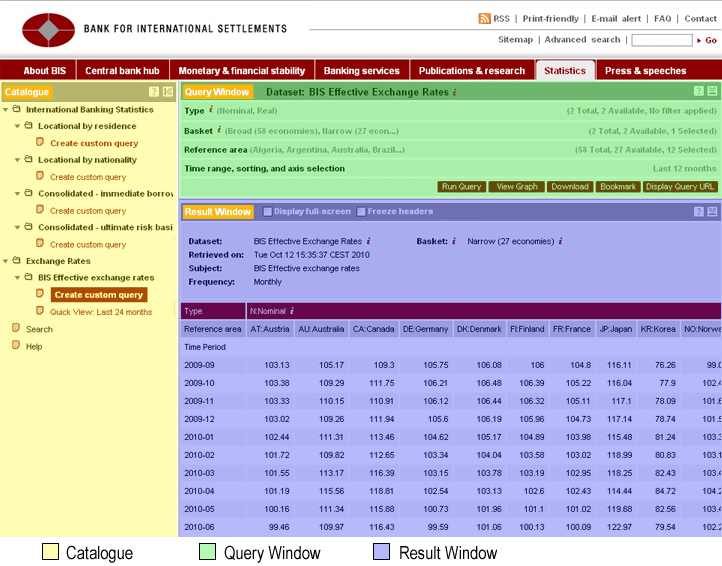Click the folder icon of Locational by residence
722x566 pixels.
(x=29, y=126)
